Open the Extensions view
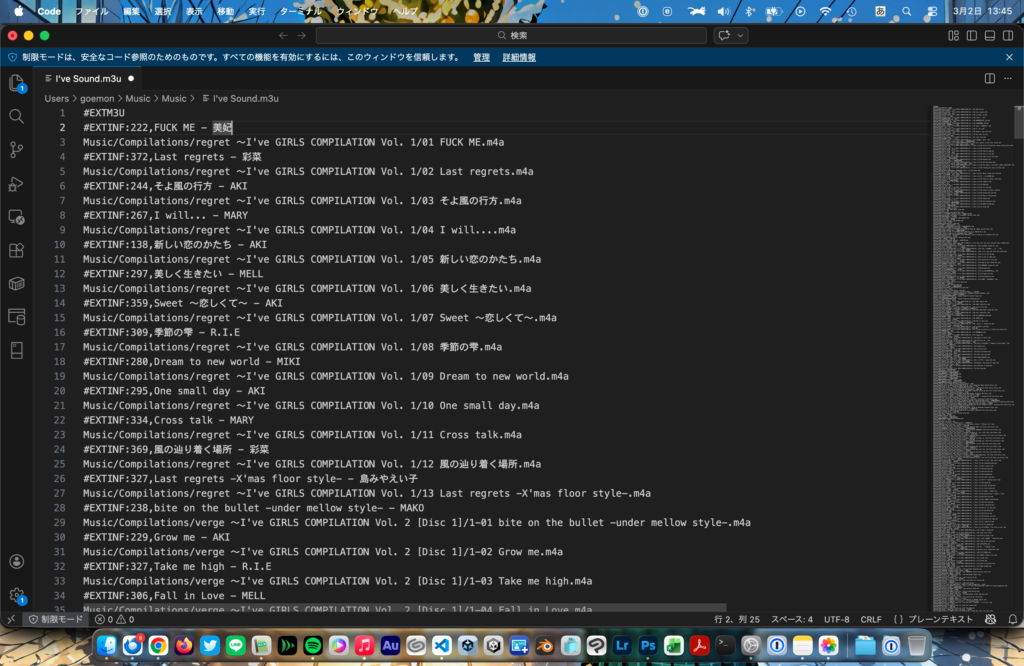1024x666 pixels. [16, 250]
